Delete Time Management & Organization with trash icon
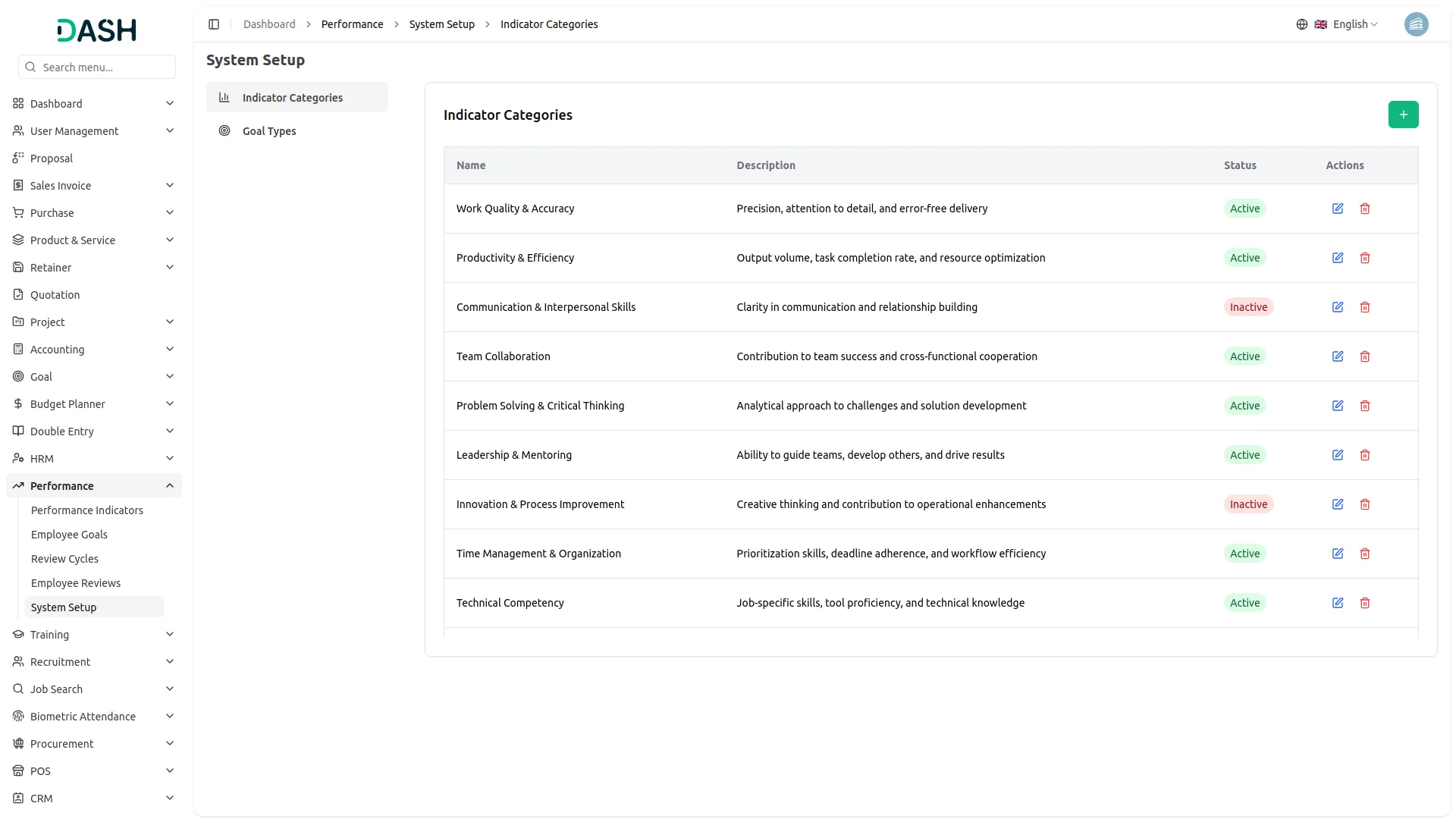1456x819 pixels. point(1365,554)
